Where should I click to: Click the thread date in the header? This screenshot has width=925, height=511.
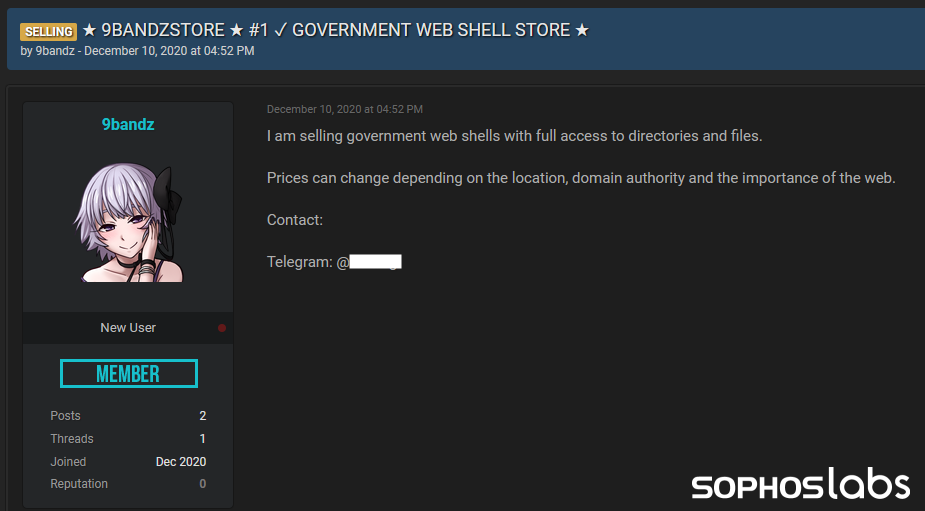click(x=169, y=51)
